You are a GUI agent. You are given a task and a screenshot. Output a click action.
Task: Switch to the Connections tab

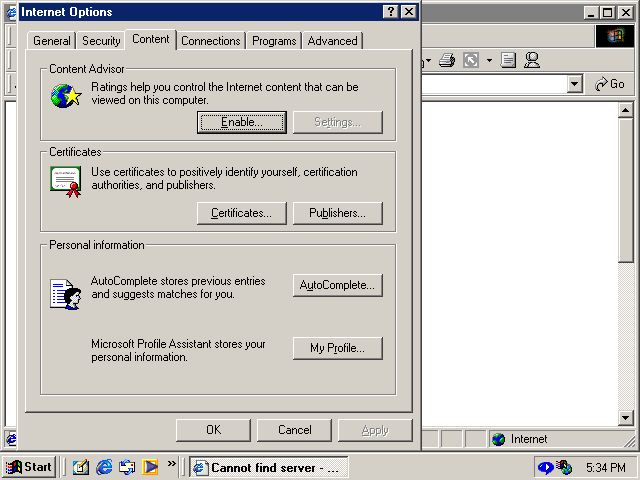[x=211, y=41]
